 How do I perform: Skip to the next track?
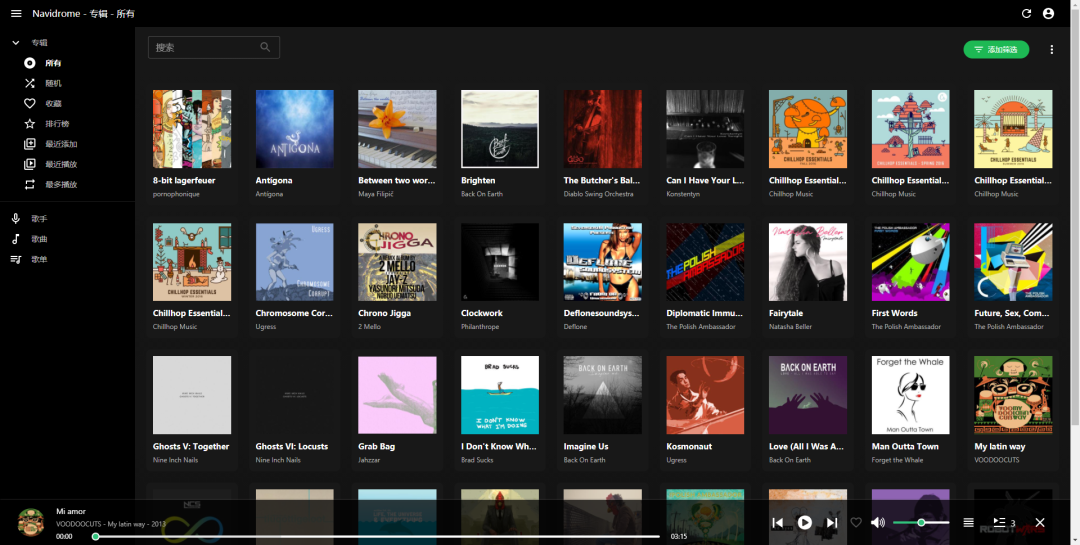(832, 523)
